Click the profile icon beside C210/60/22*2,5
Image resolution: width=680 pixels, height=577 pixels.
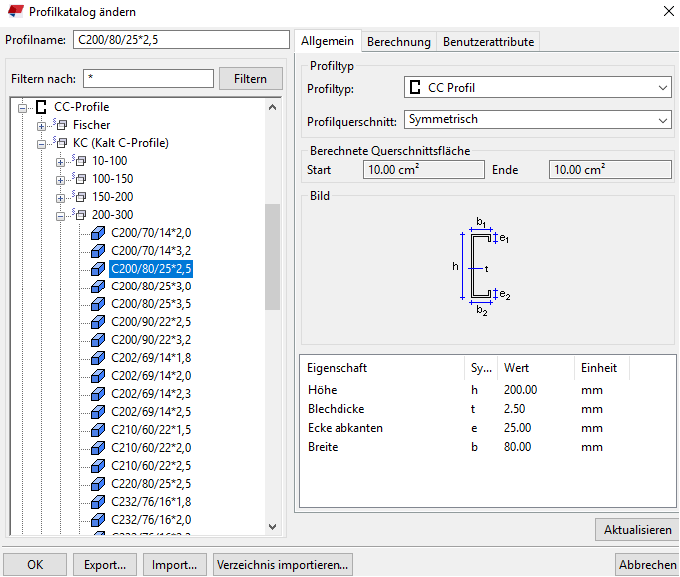[98, 466]
